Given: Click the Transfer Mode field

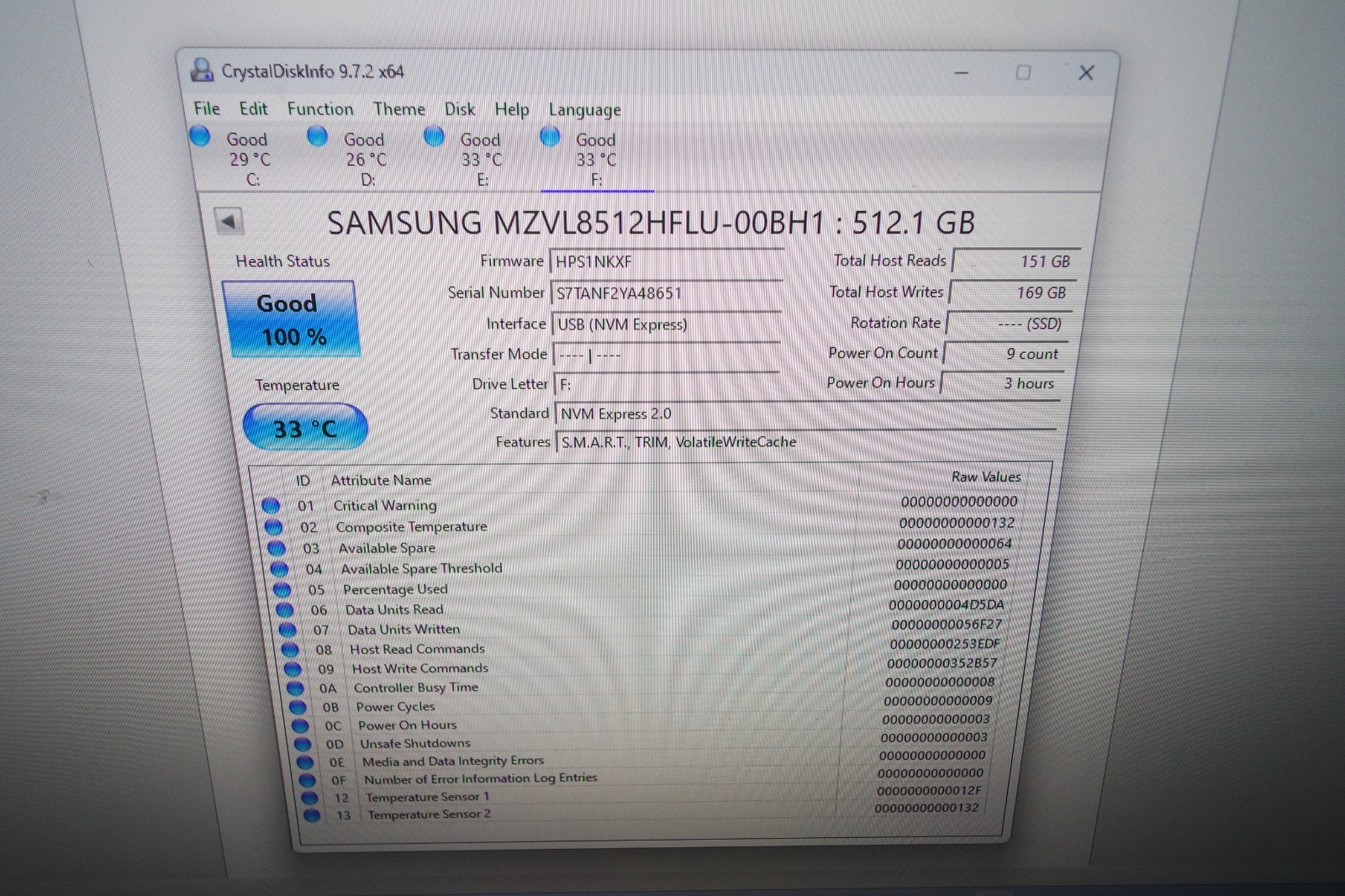Looking at the screenshot, I should click(667, 355).
